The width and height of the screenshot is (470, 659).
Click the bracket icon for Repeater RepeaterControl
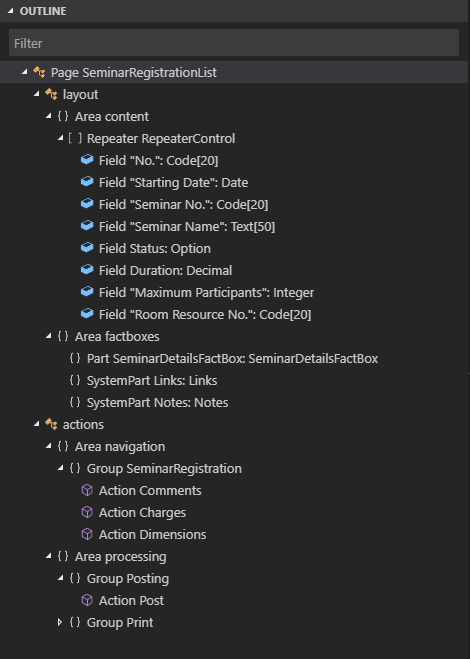75,138
